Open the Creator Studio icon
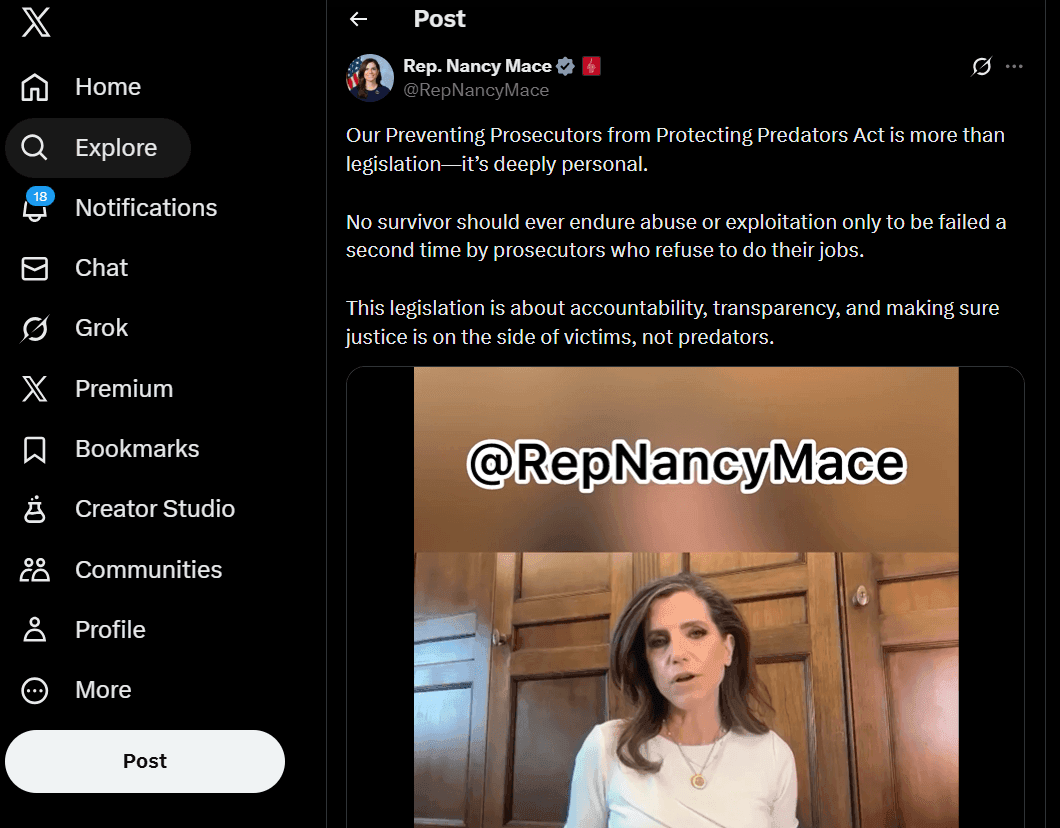This screenshot has height=828, width=1060. coord(34,509)
